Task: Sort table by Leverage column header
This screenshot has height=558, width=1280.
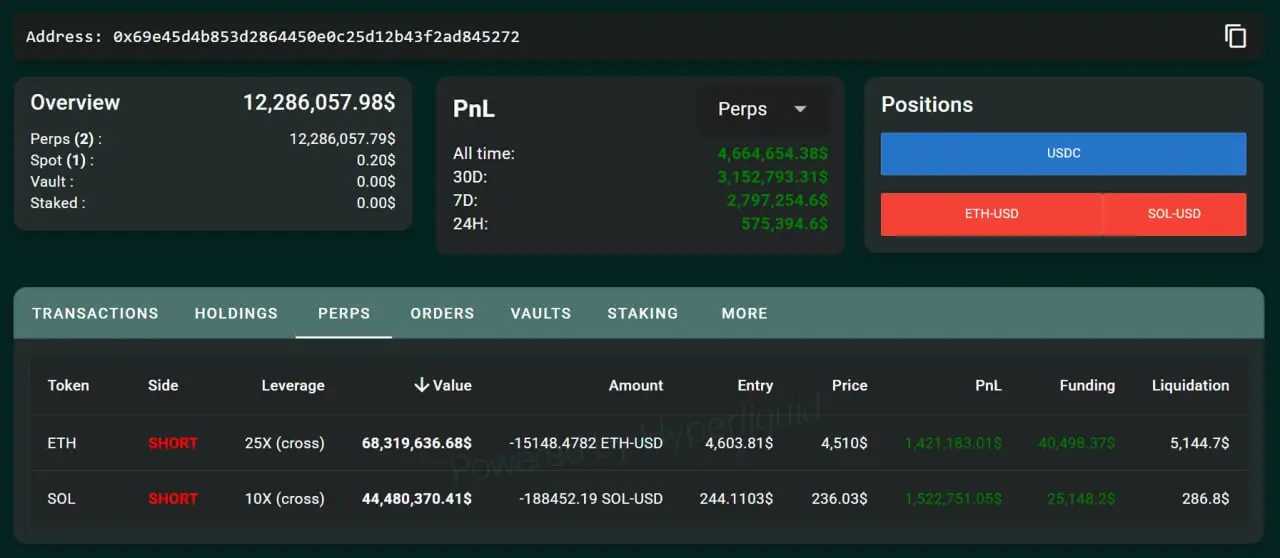Action: (293, 385)
